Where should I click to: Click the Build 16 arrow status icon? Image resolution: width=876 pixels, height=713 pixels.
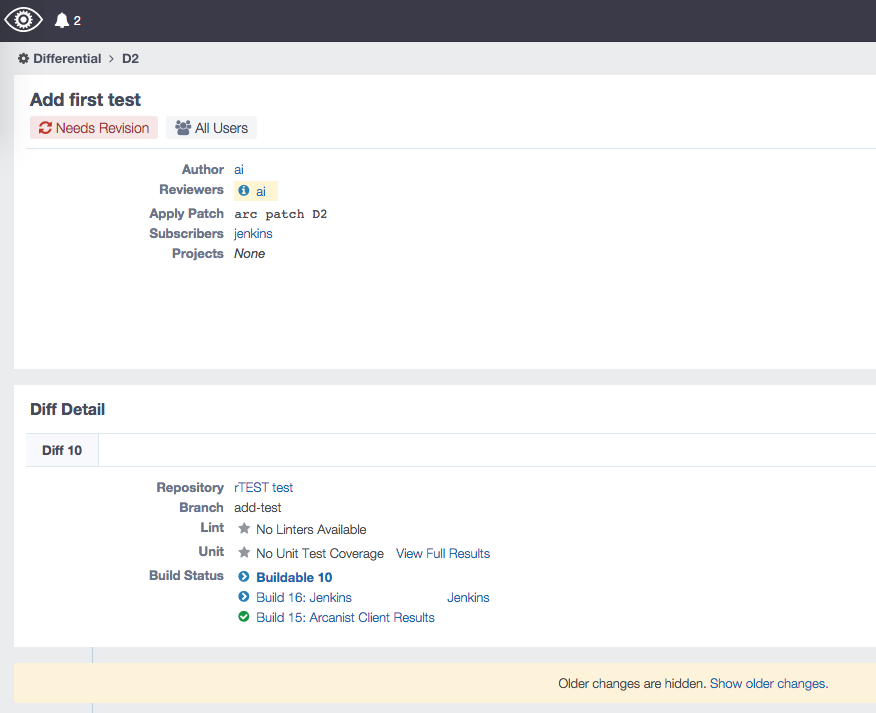244,597
